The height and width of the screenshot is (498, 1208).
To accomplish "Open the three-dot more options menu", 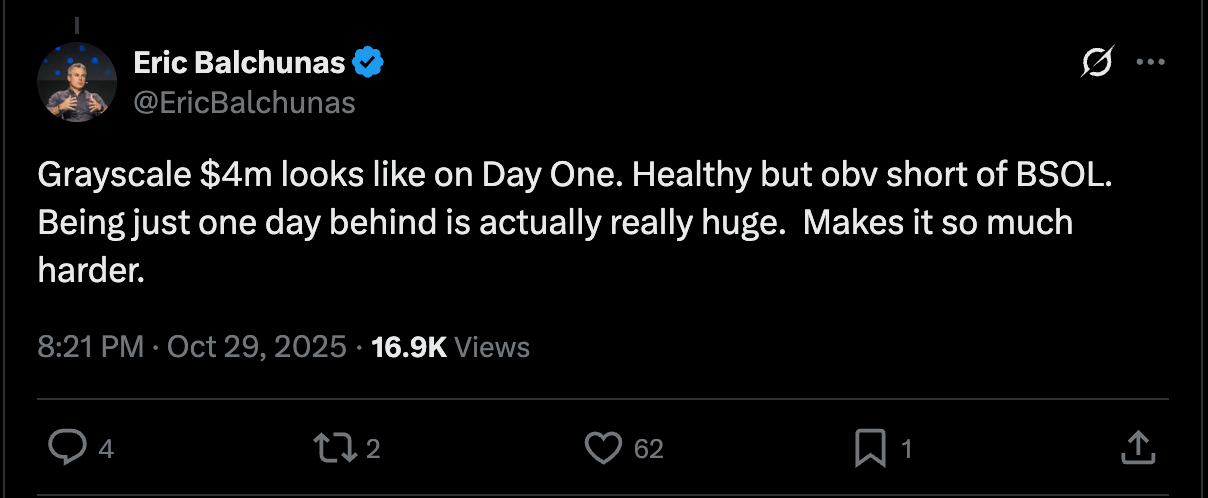I will pos(1151,64).
